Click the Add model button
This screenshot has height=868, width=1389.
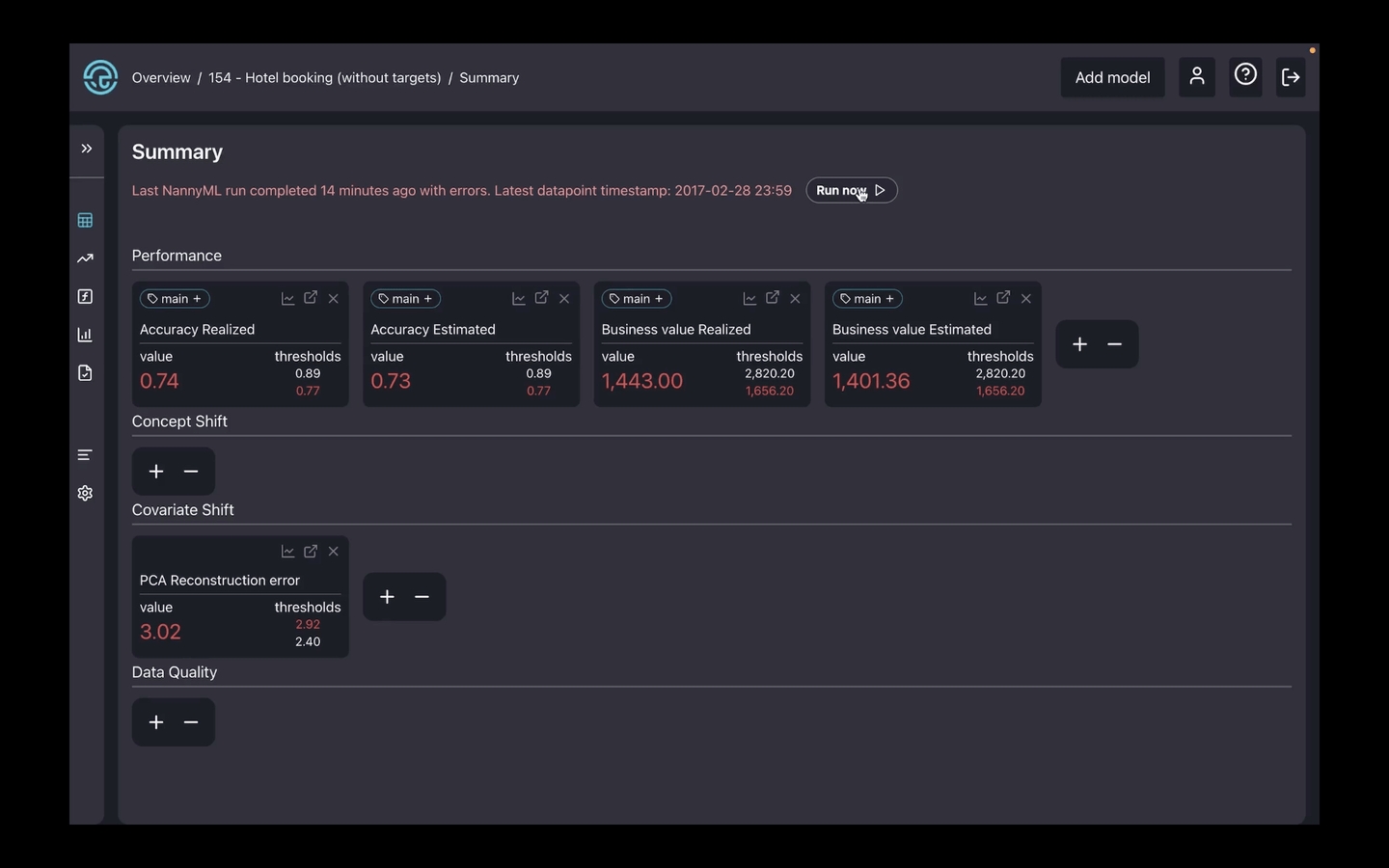click(x=1112, y=78)
